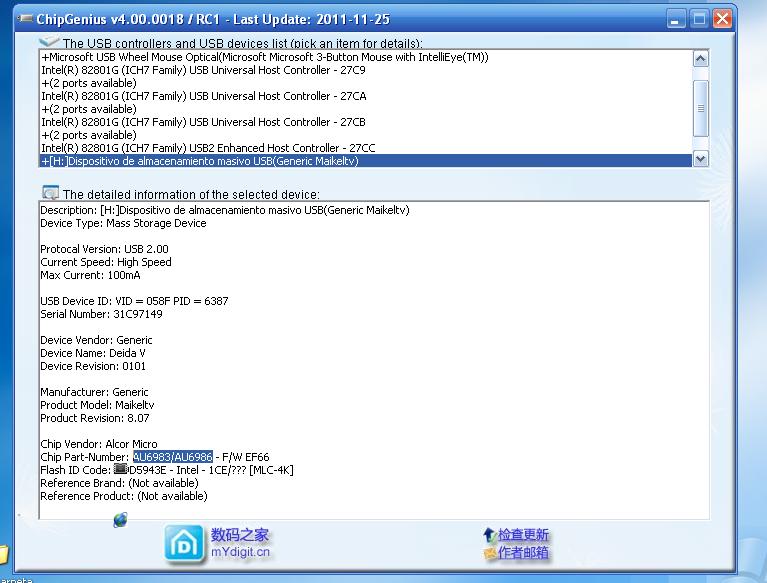Image resolution: width=767 pixels, height=583 pixels.
Task: Click the USB device list header icon
Action: pos(49,41)
